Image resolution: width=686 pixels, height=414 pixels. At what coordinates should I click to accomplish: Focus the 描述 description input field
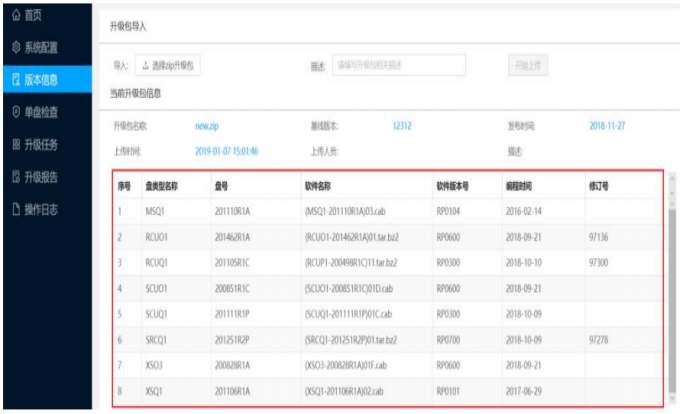pyautogui.click(x=397, y=65)
